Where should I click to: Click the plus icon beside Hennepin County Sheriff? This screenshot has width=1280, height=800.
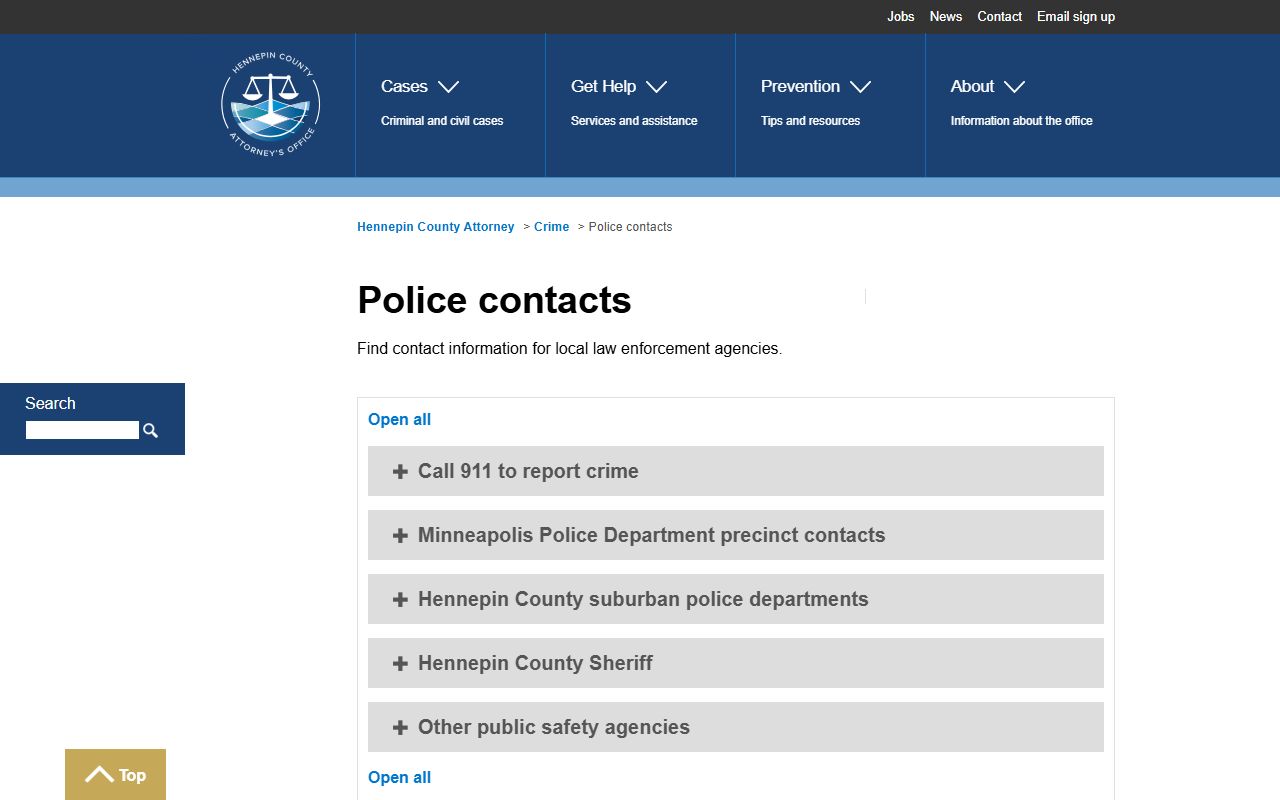pyautogui.click(x=400, y=663)
